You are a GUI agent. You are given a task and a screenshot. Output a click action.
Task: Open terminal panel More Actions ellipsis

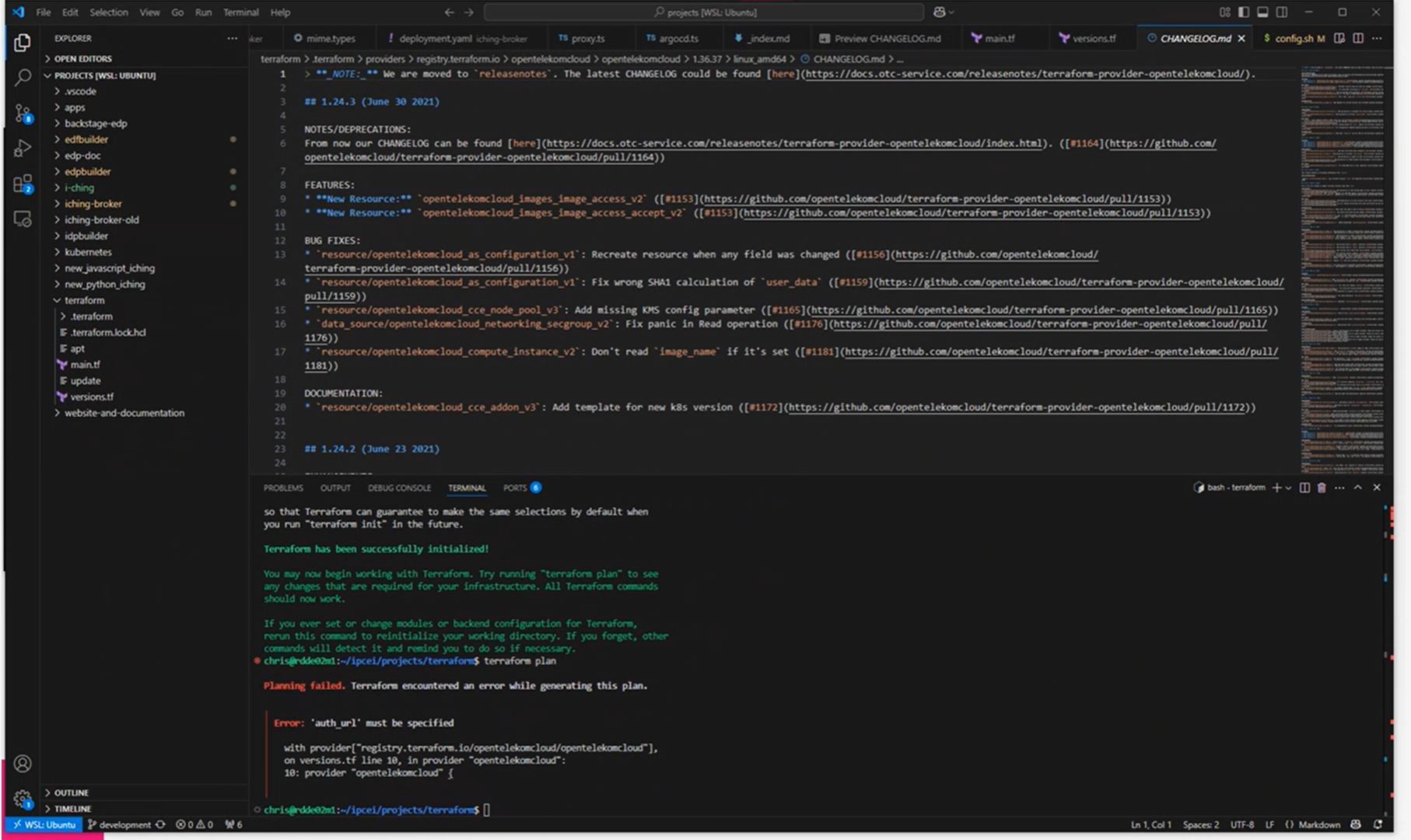click(x=1339, y=488)
